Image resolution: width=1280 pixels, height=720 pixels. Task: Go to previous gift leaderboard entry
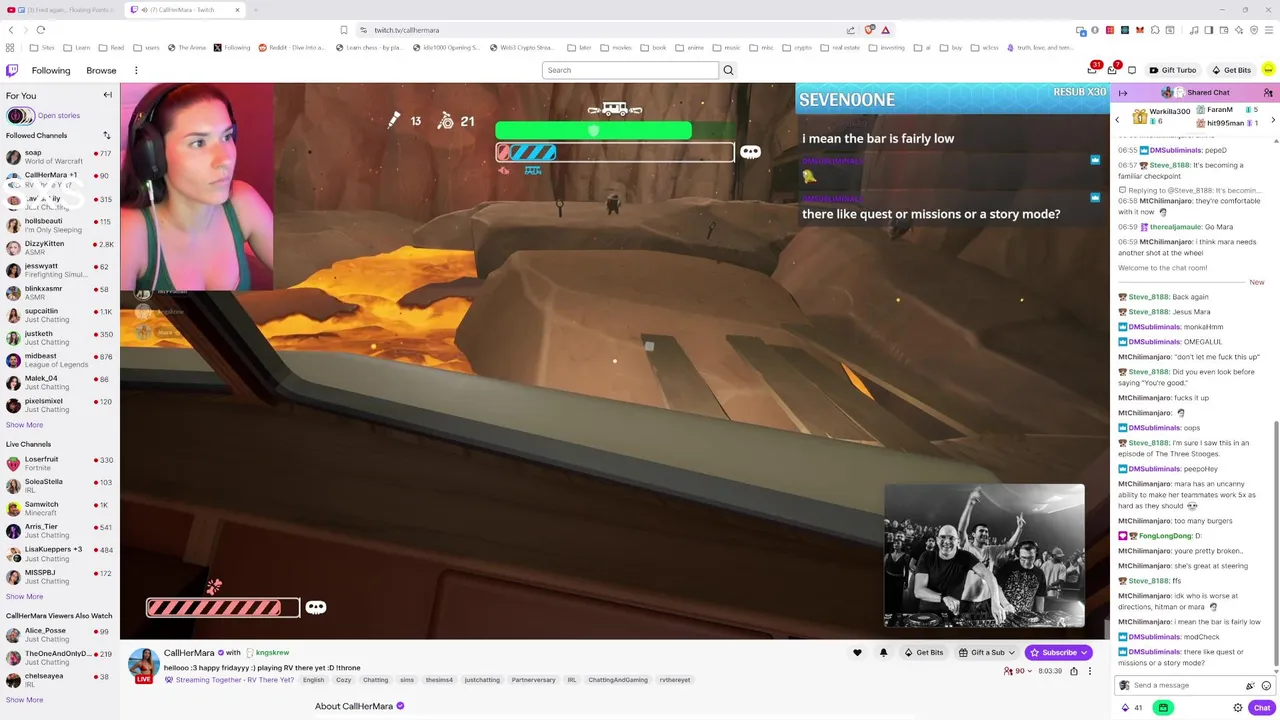1118,120
